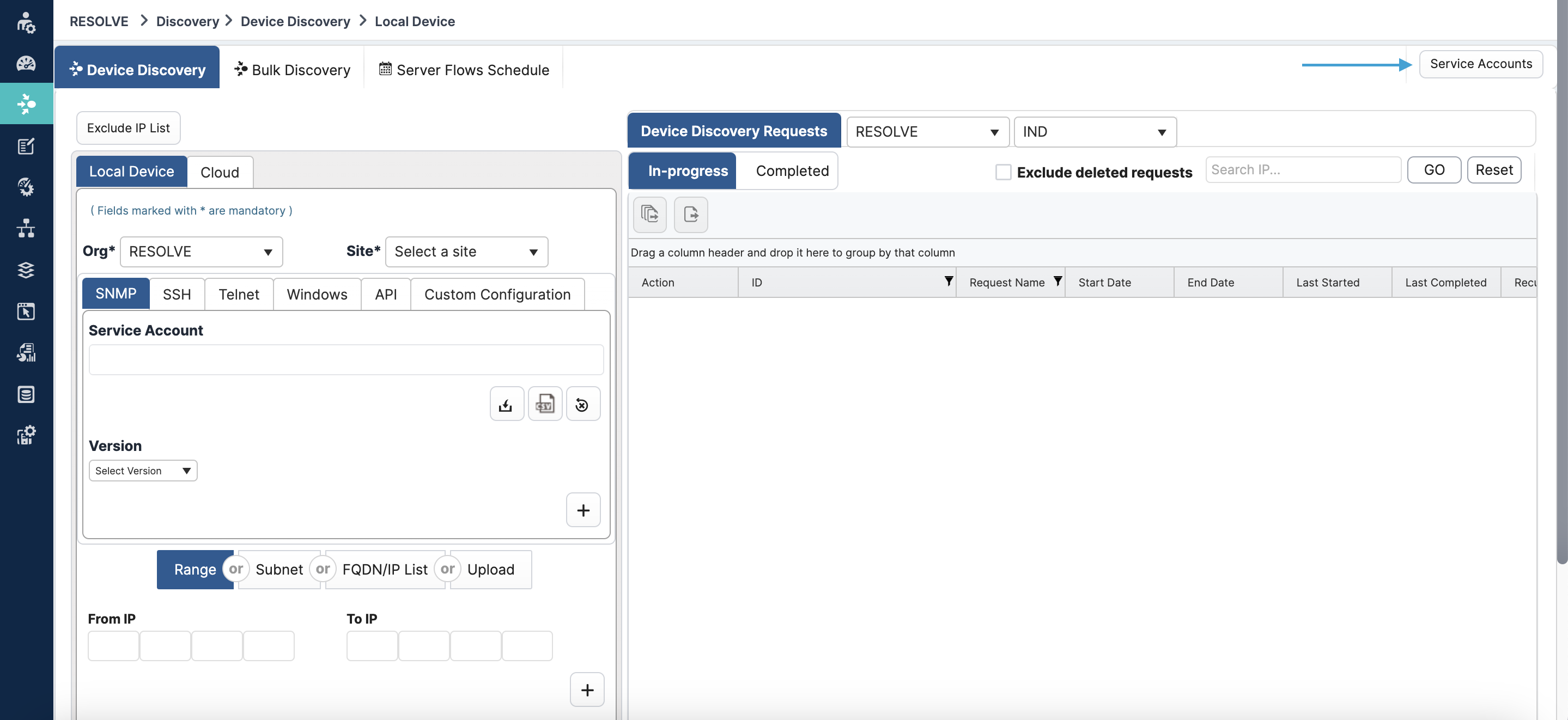
Task: Click Discovery in the breadcrumb
Action: click(x=187, y=21)
